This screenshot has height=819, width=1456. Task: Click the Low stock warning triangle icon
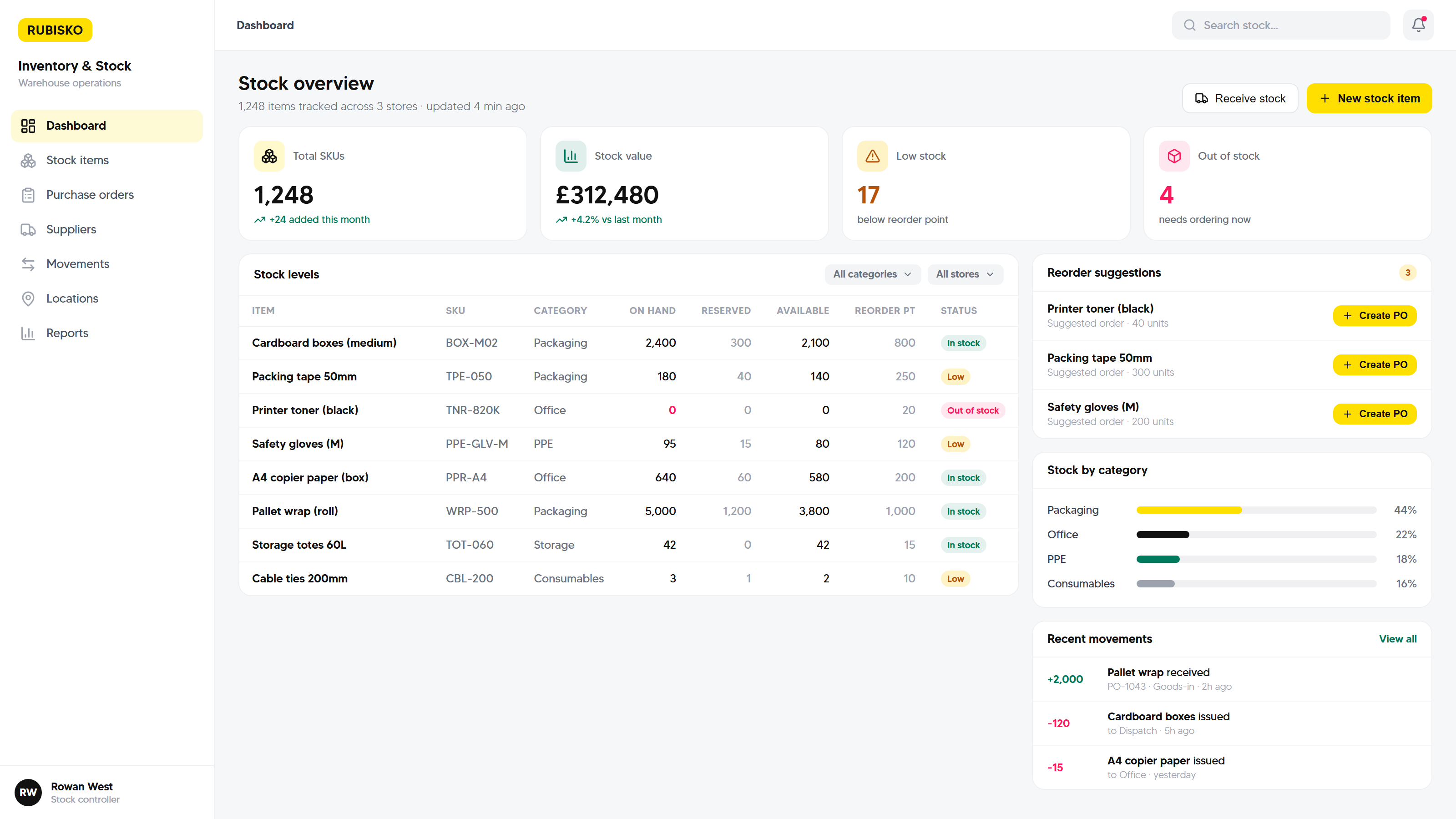(872, 156)
